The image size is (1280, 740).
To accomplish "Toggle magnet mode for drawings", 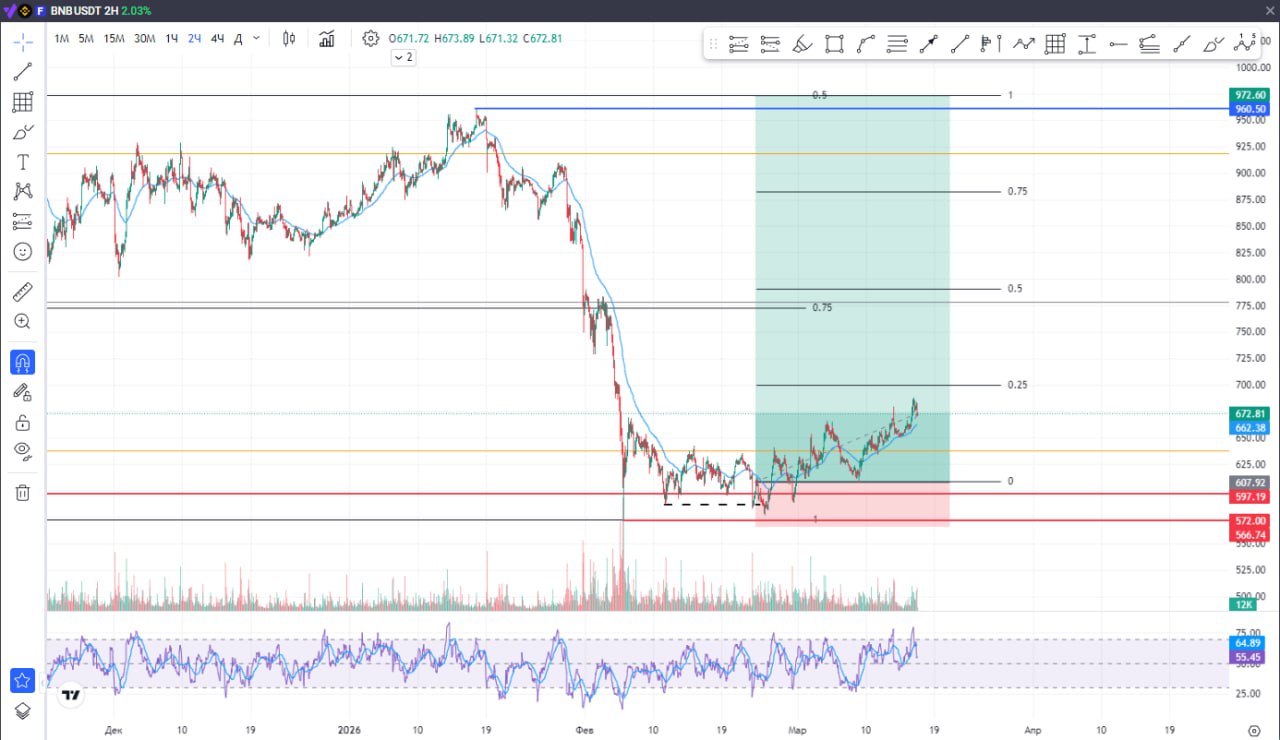I will pos(22,362).
